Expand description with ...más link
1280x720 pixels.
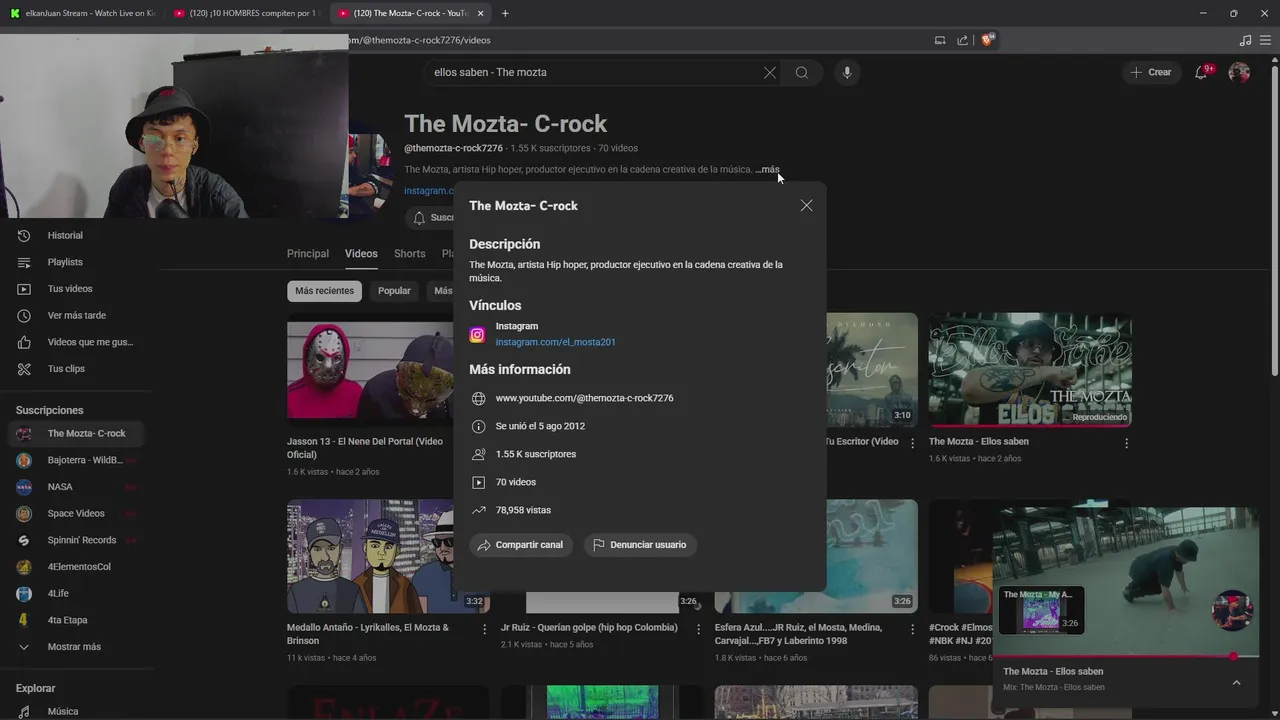click(767, 170)
